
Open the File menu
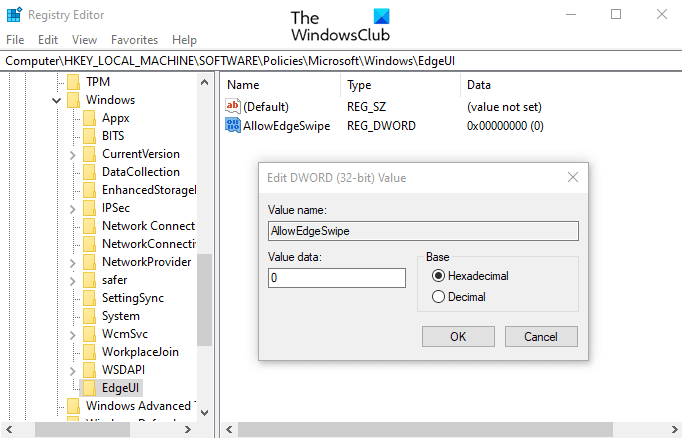pyautogui.click(x=15, y=40)
